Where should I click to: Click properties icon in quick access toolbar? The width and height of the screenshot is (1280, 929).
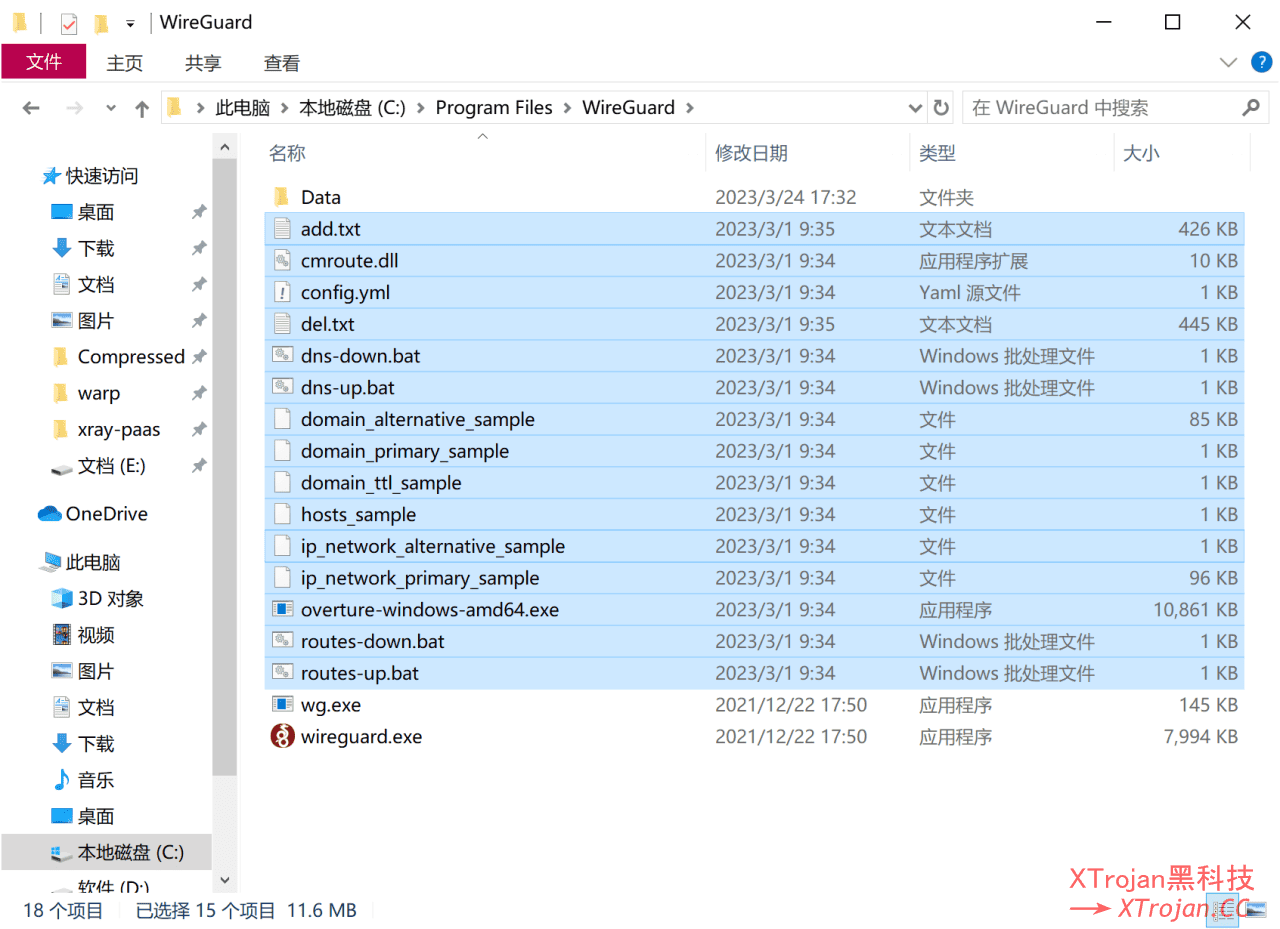tap(68, 23)
